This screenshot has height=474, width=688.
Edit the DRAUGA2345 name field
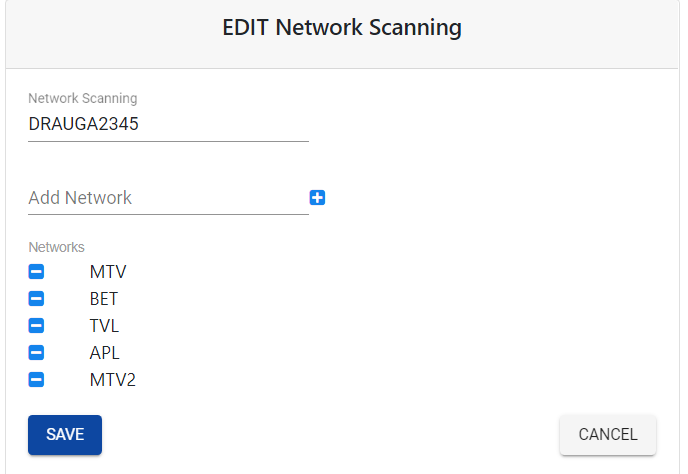coord(168,124)
